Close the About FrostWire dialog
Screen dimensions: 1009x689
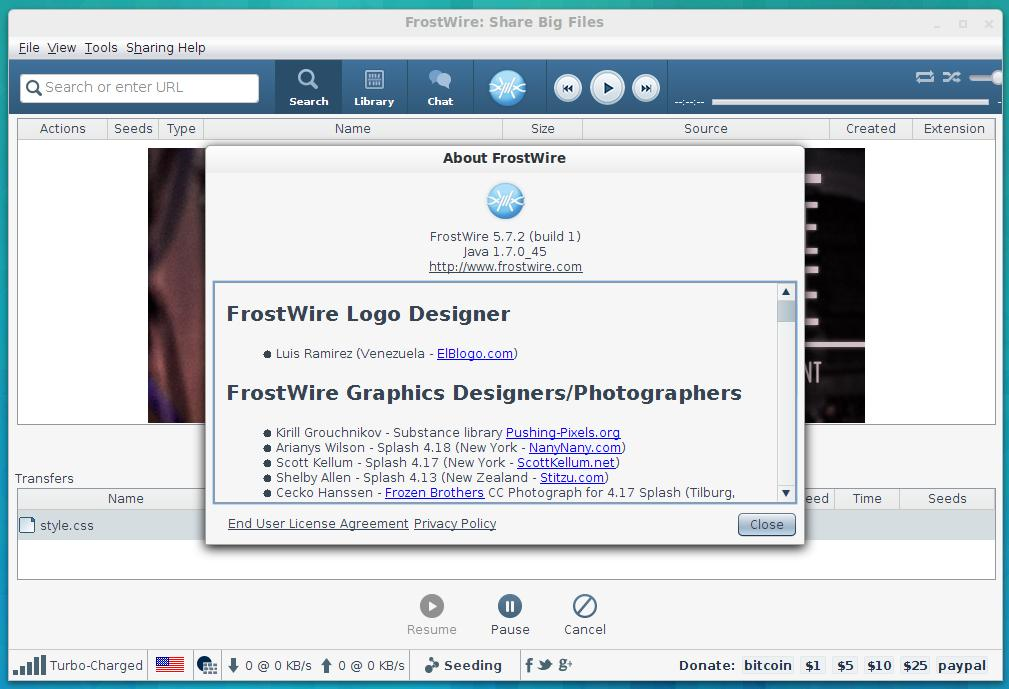(766, 525)
